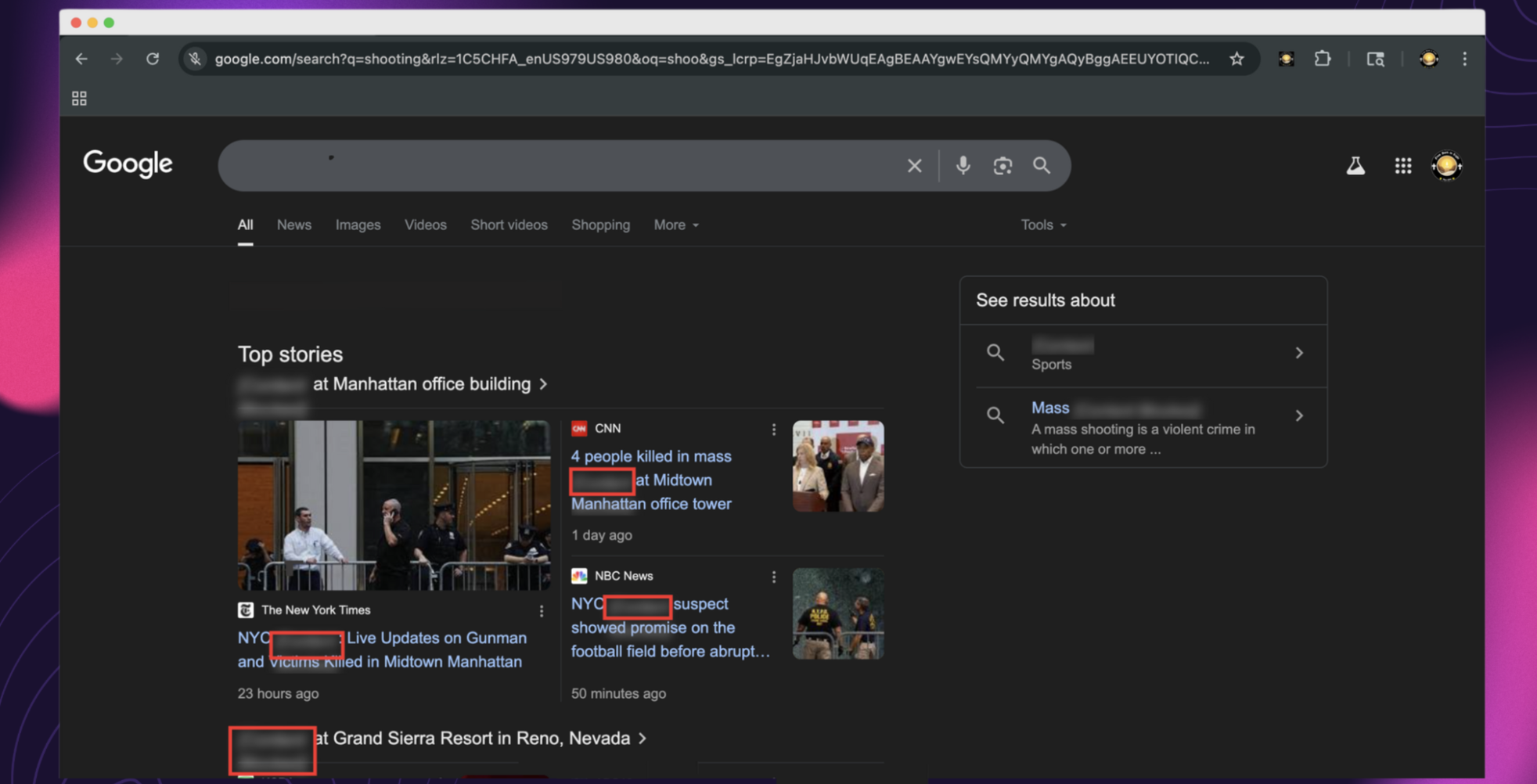Go to Google home via the logo
This screenshot has width=1537, height=784.
point(128,164)
